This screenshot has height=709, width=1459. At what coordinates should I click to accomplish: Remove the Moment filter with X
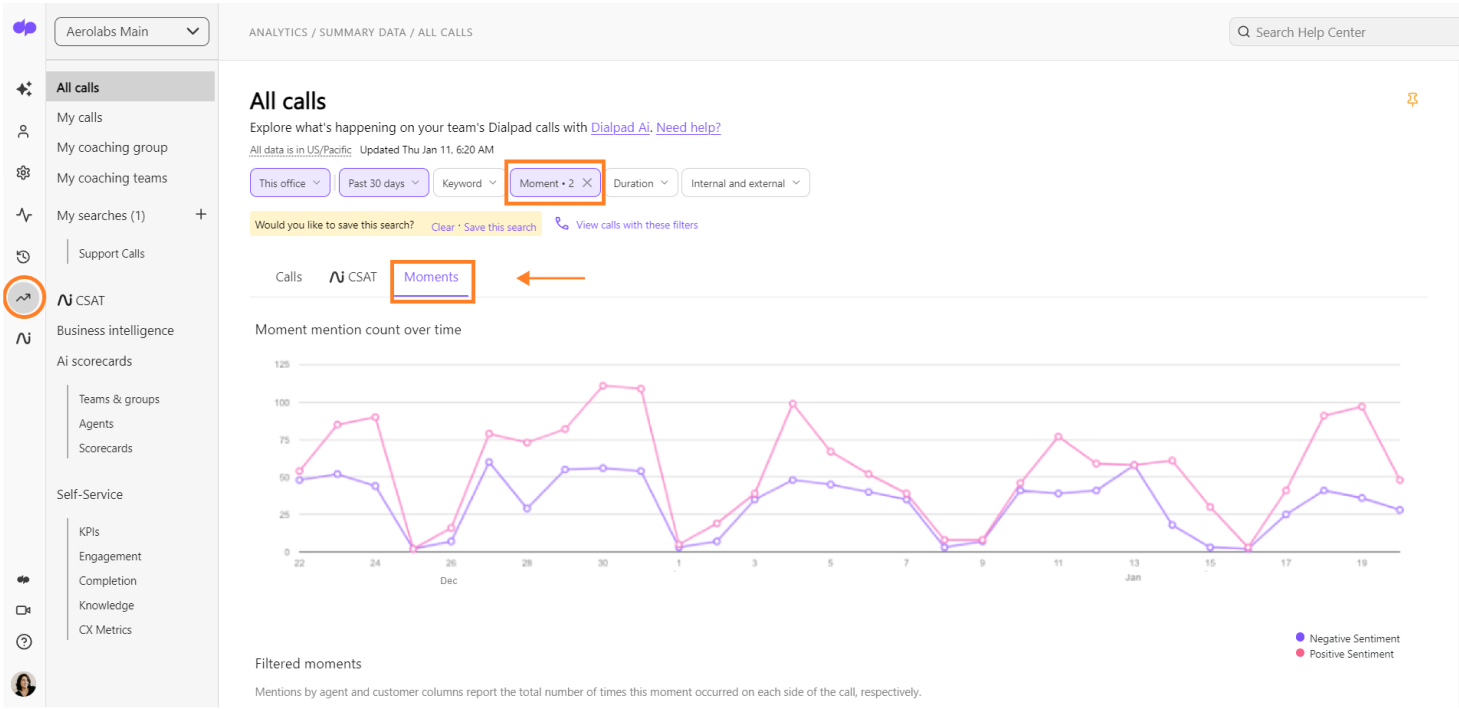[587, 183]
